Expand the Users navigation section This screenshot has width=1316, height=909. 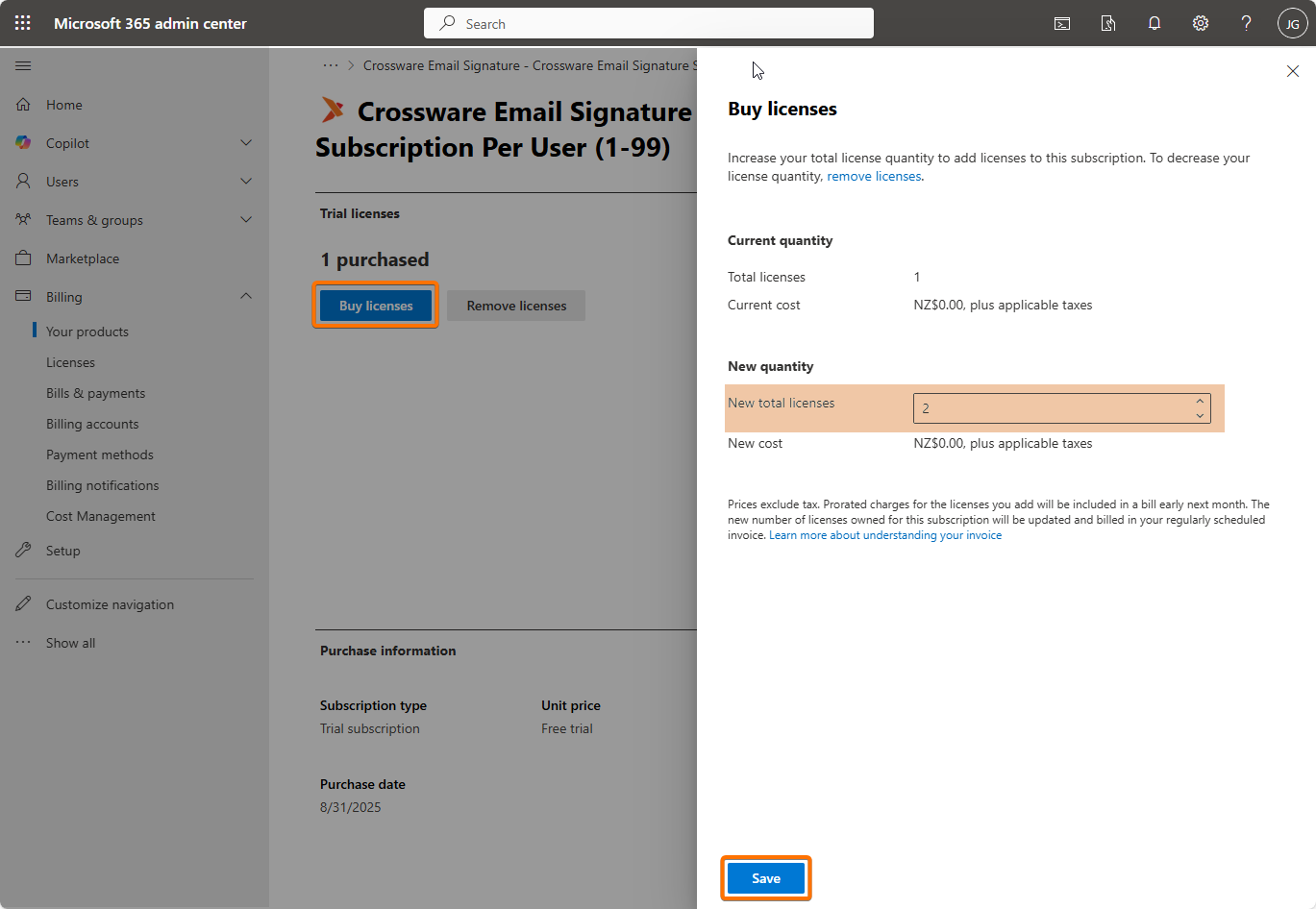246,182
